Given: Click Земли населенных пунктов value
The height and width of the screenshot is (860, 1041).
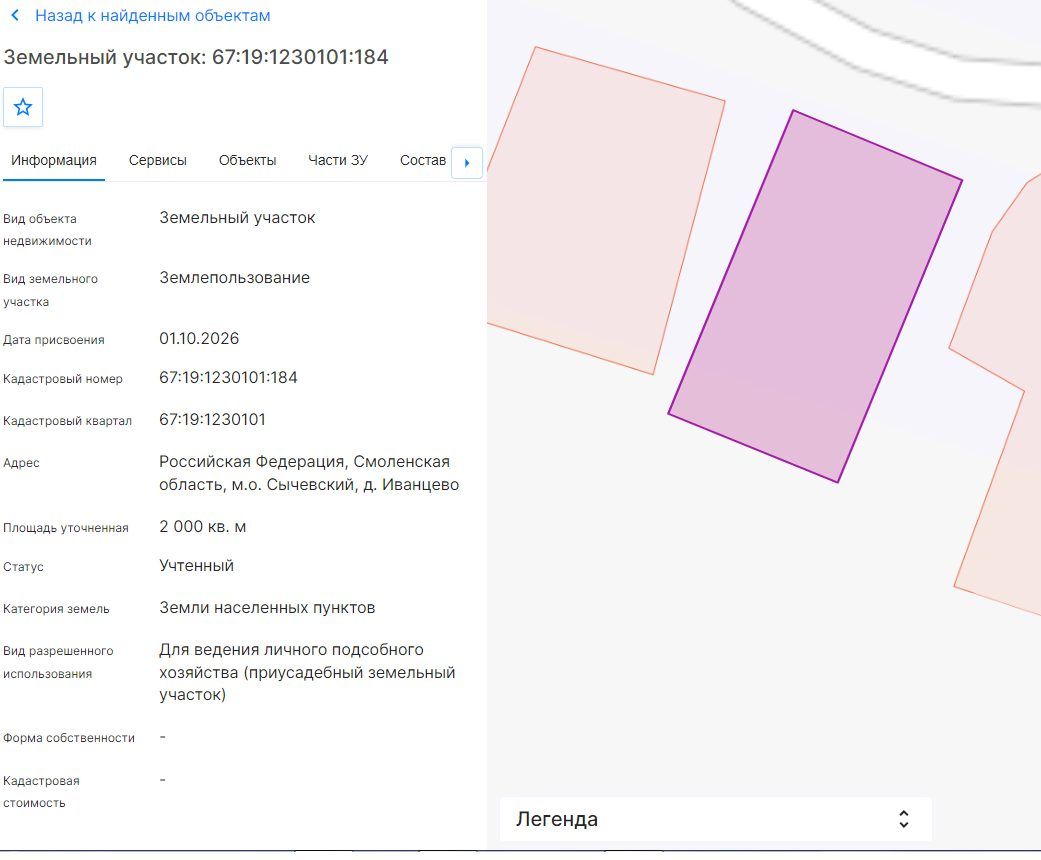Looking at the screenshot, I should click(x=267, y=608).
